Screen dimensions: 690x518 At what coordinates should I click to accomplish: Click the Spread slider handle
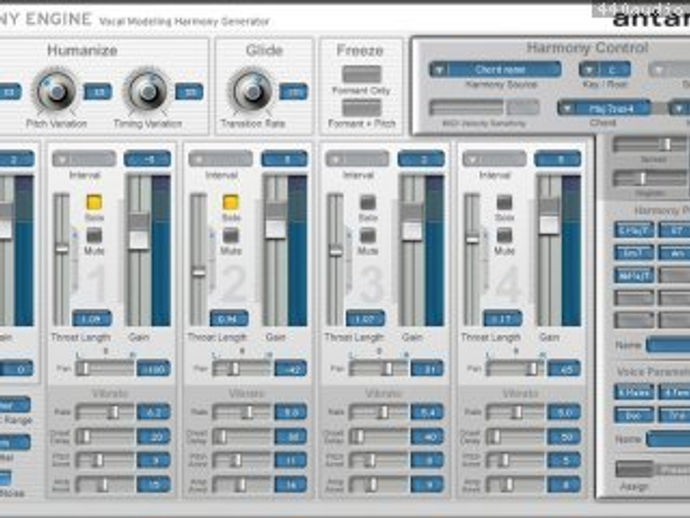[668, 144]
